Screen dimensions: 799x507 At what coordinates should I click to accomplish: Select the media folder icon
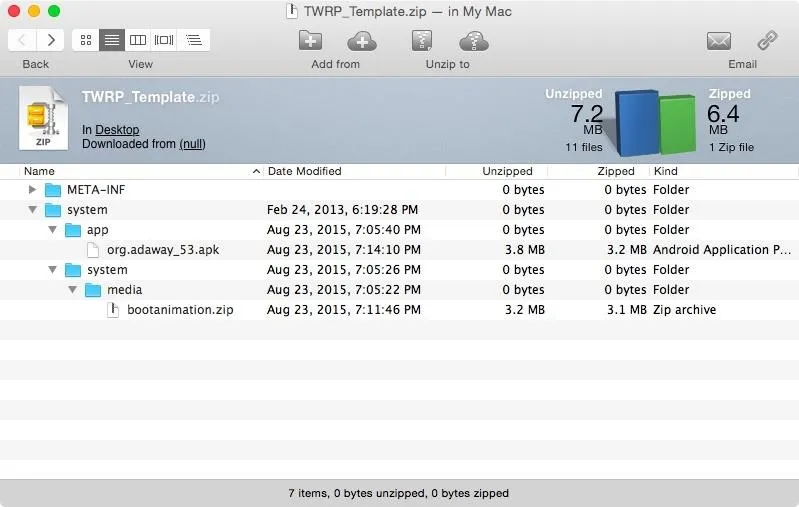[x=93, y=290]
